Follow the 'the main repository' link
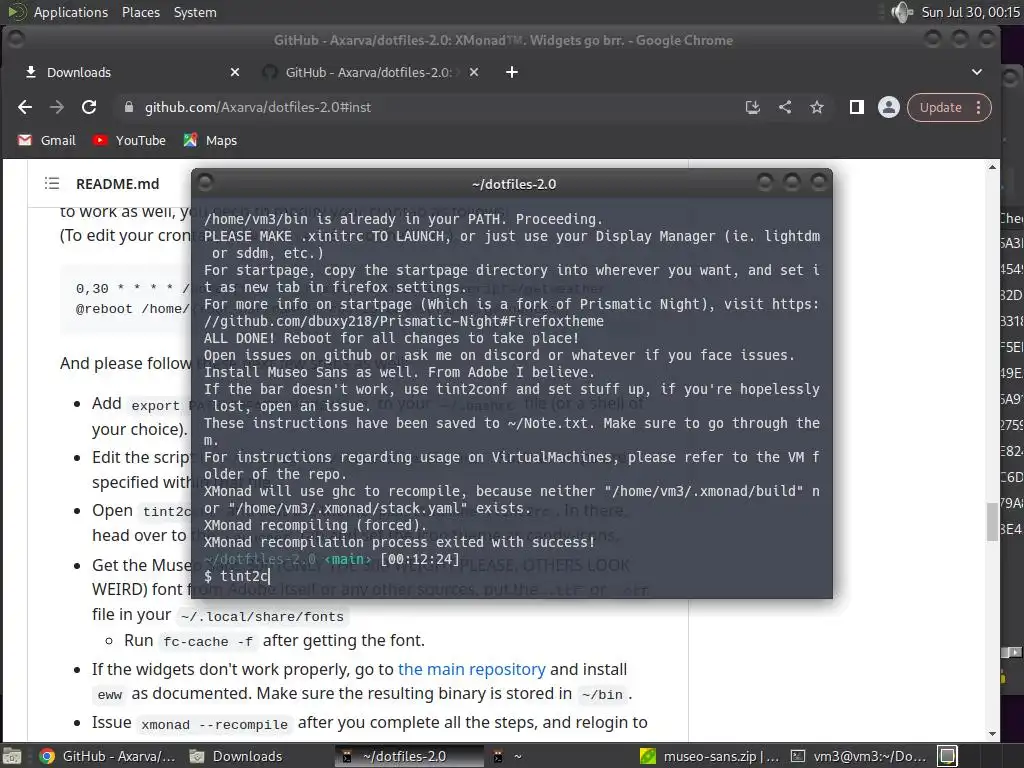Screen dimensions: 1024x768 pos(472,669)
